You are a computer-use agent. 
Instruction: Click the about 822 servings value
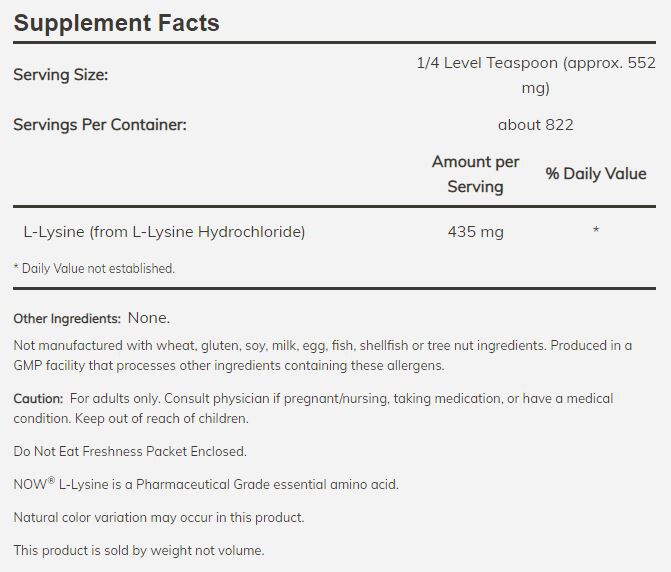click(x=535, y=125)
